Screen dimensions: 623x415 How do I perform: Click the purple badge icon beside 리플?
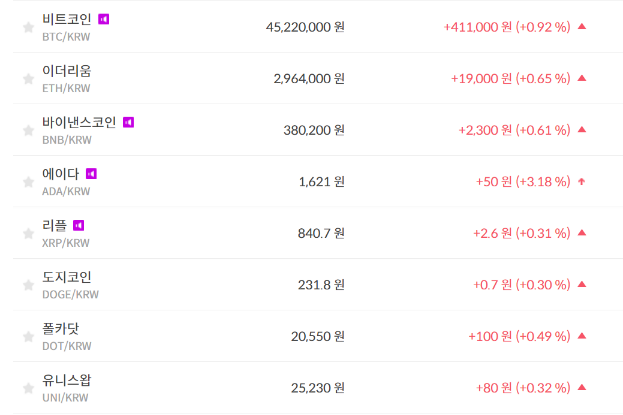tap(79, 225)
